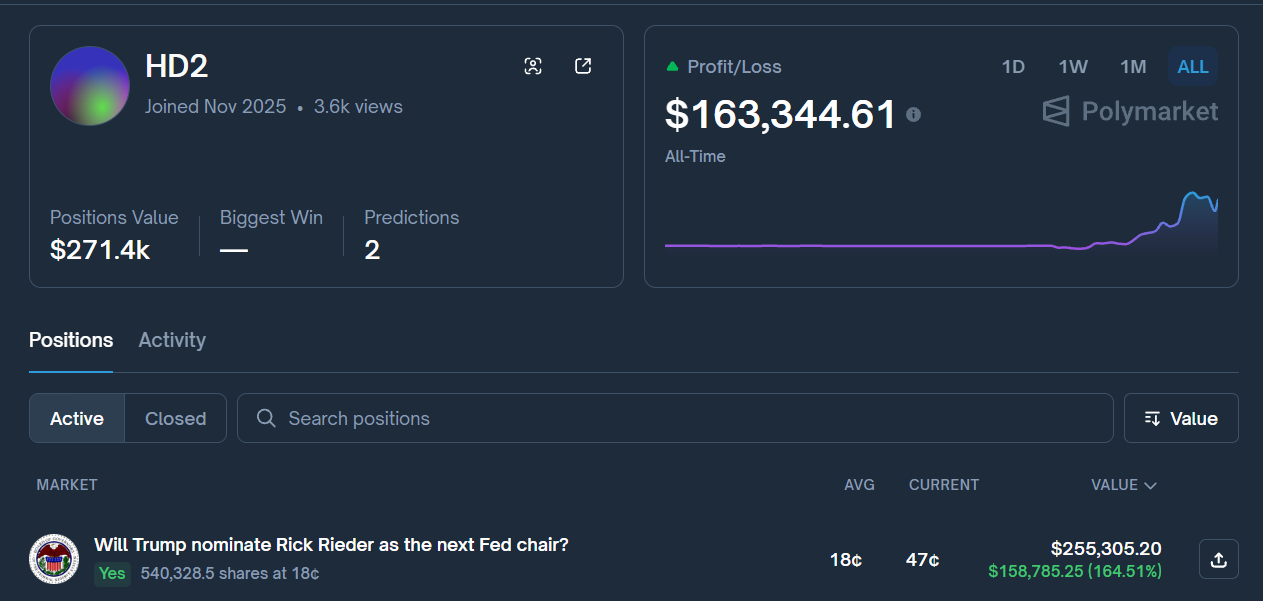Click the Polymarket logo

tap(1130, 111)
